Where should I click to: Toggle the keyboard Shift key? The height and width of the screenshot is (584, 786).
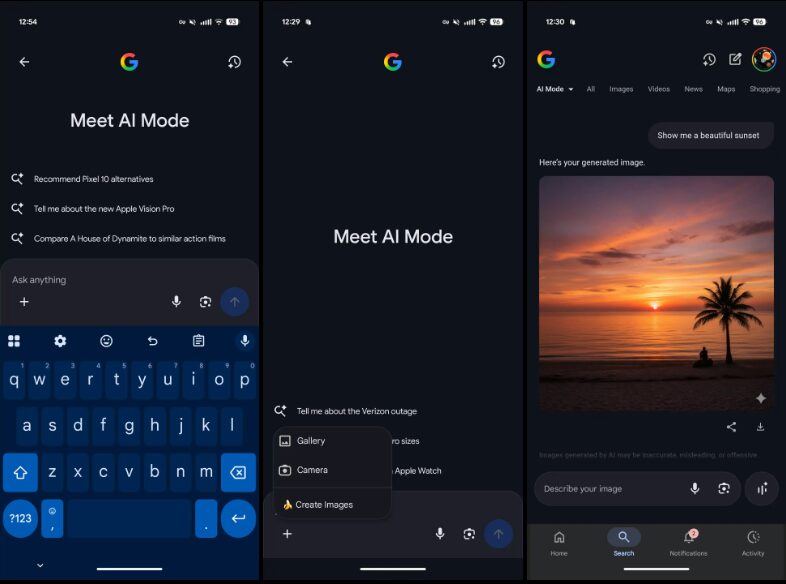20,472
